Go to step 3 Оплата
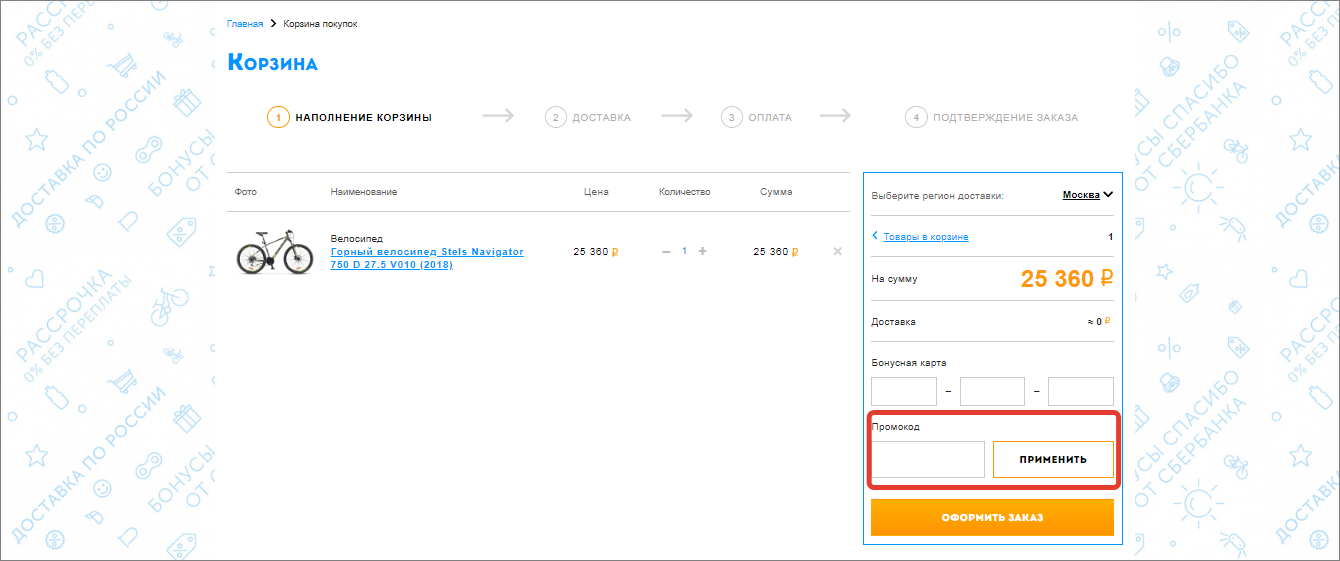The image size is (1340, 561). pyautogui.click(x=757, y=117)
